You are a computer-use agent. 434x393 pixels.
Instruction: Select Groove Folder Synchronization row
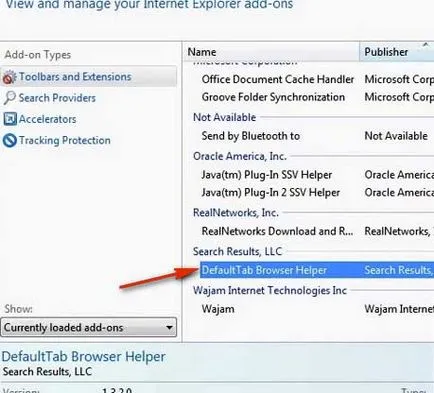(317, 97)
